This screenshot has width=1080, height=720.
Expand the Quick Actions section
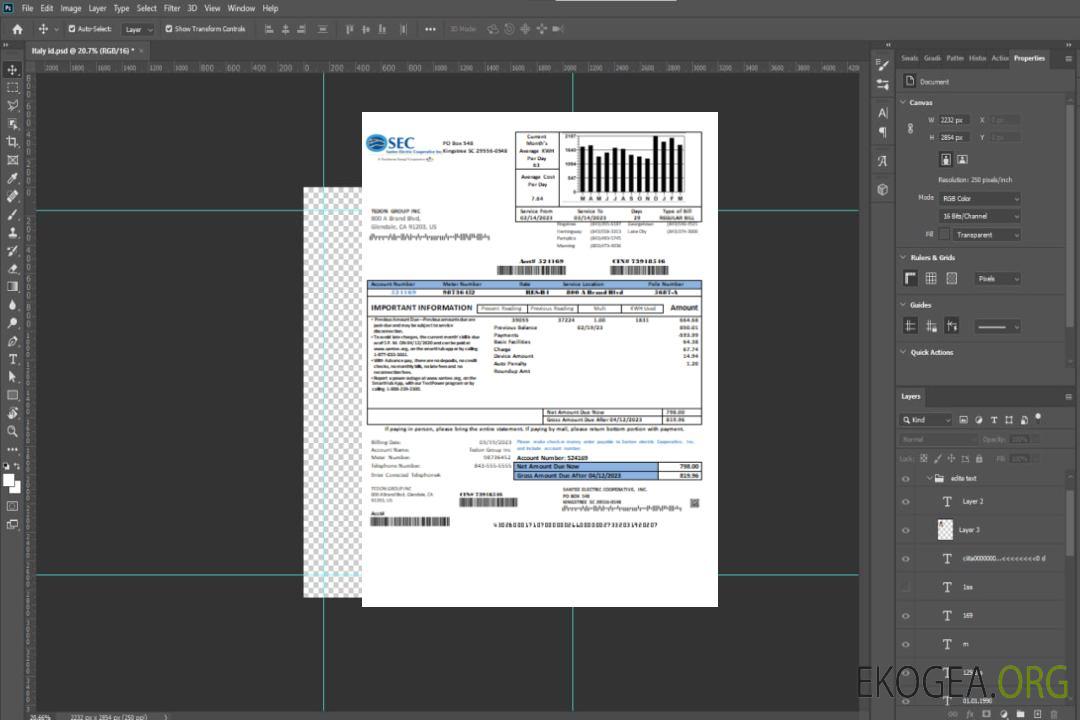point(903,352)
